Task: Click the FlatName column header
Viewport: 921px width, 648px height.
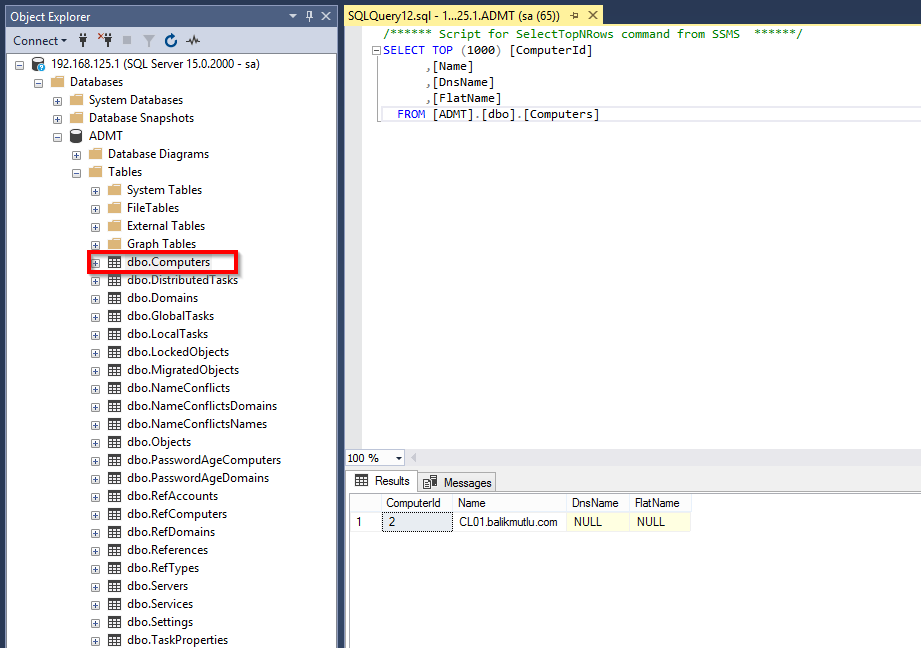Action: 660,503
